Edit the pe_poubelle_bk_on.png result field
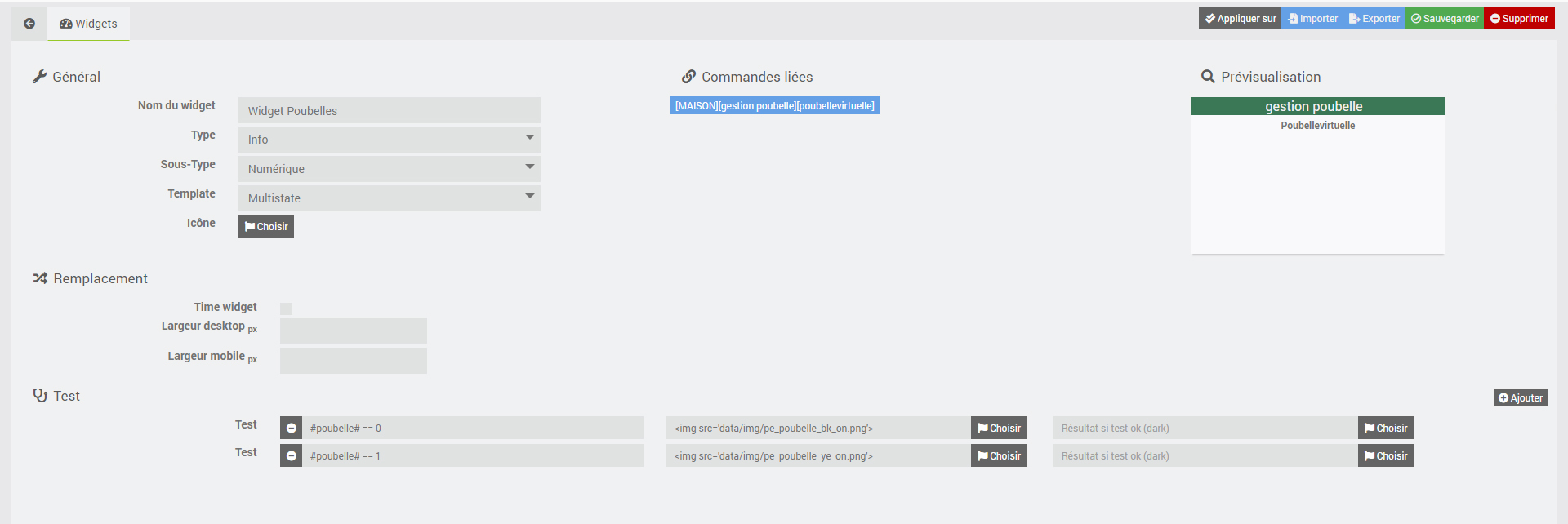This screenshot has height=524, width=1568. (x=818, y=428)
